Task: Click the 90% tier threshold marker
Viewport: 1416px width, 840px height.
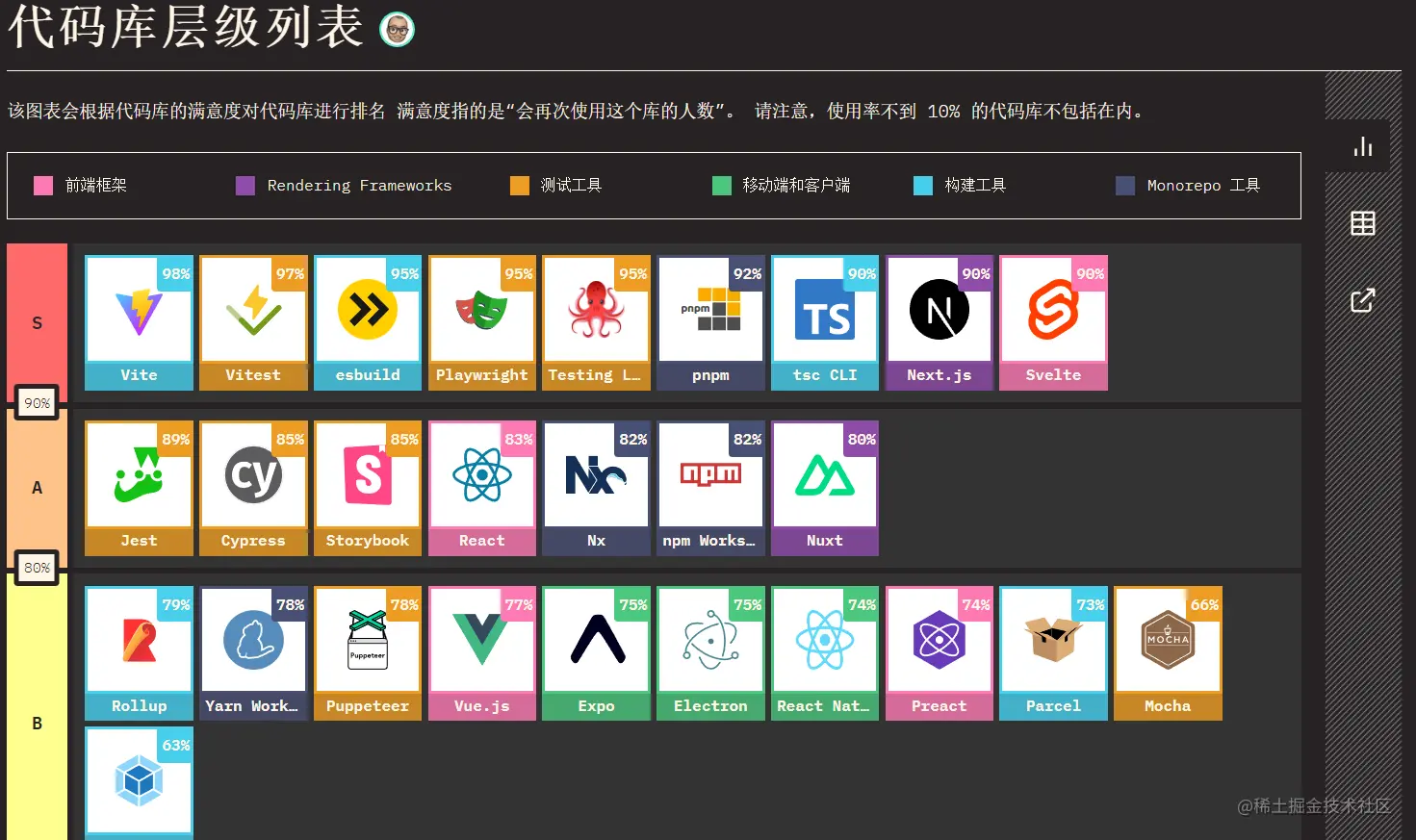Action: click(x=38, y=403)
